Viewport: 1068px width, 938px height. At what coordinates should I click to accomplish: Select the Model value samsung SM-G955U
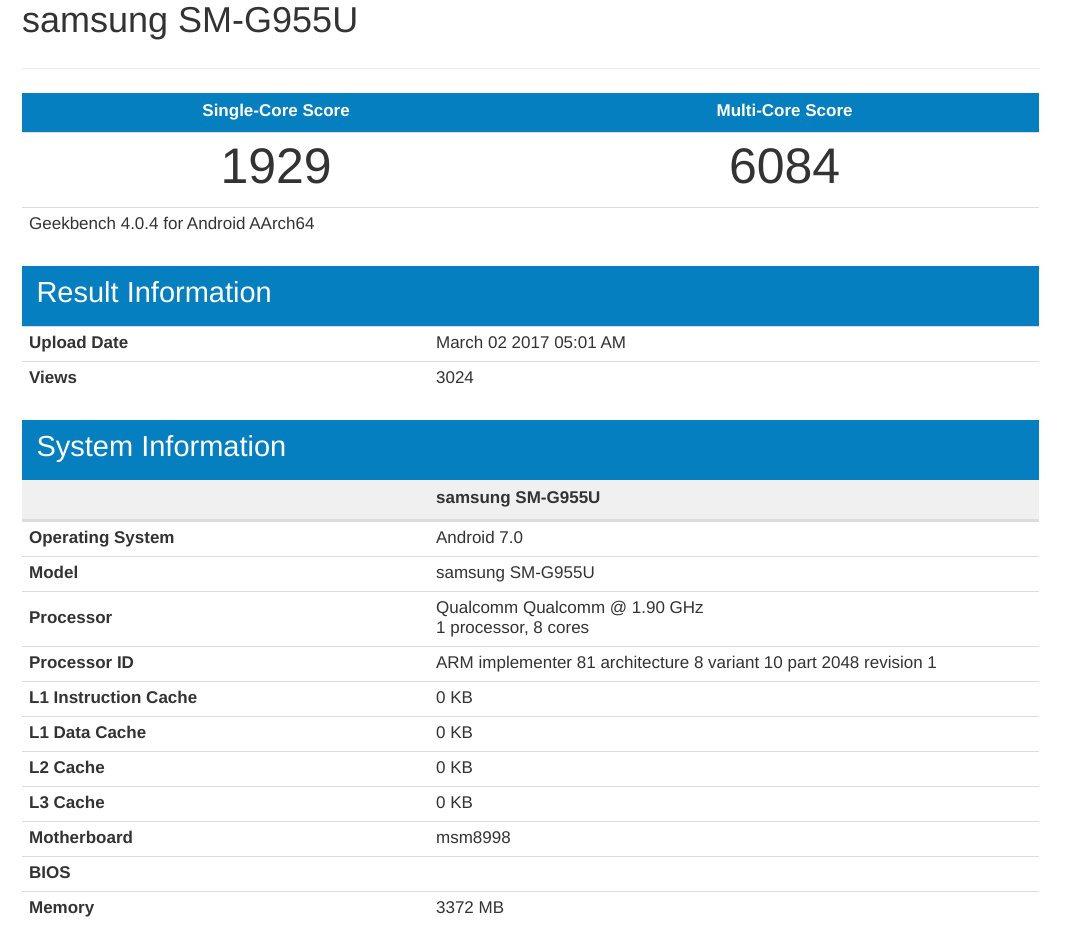(x=515, y=572)
